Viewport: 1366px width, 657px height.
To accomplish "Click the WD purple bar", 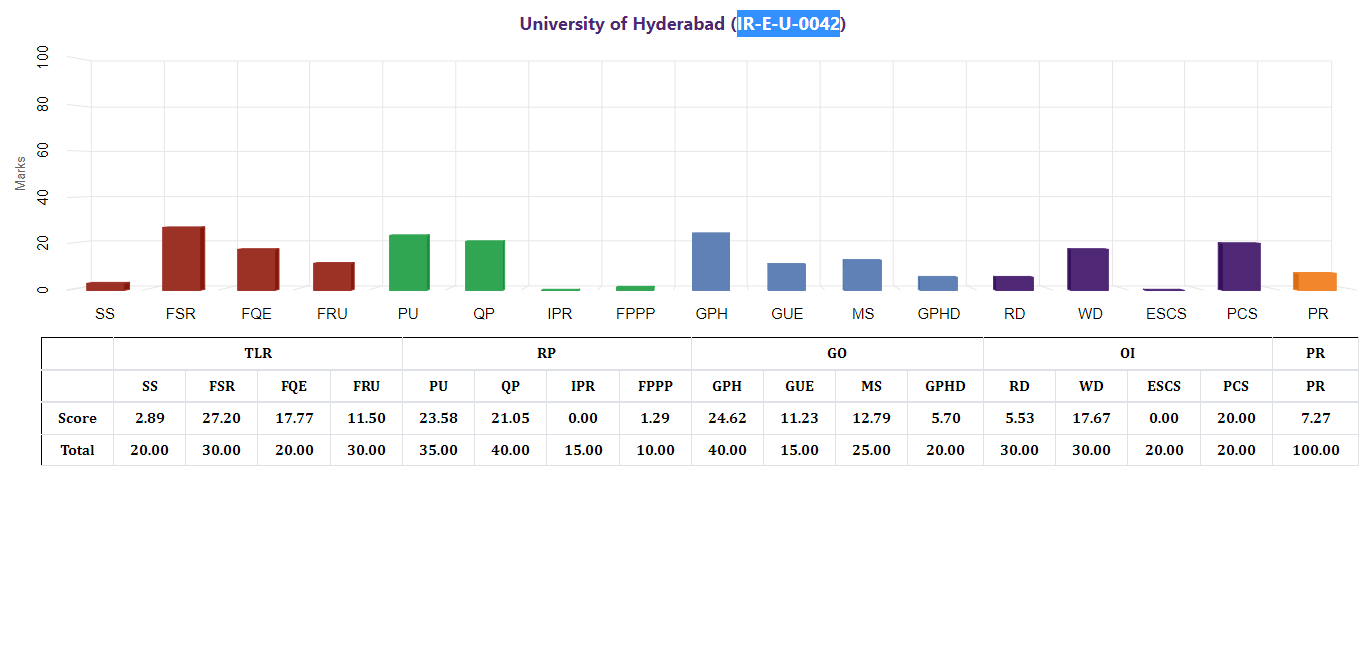I will tap(1088, 268).
